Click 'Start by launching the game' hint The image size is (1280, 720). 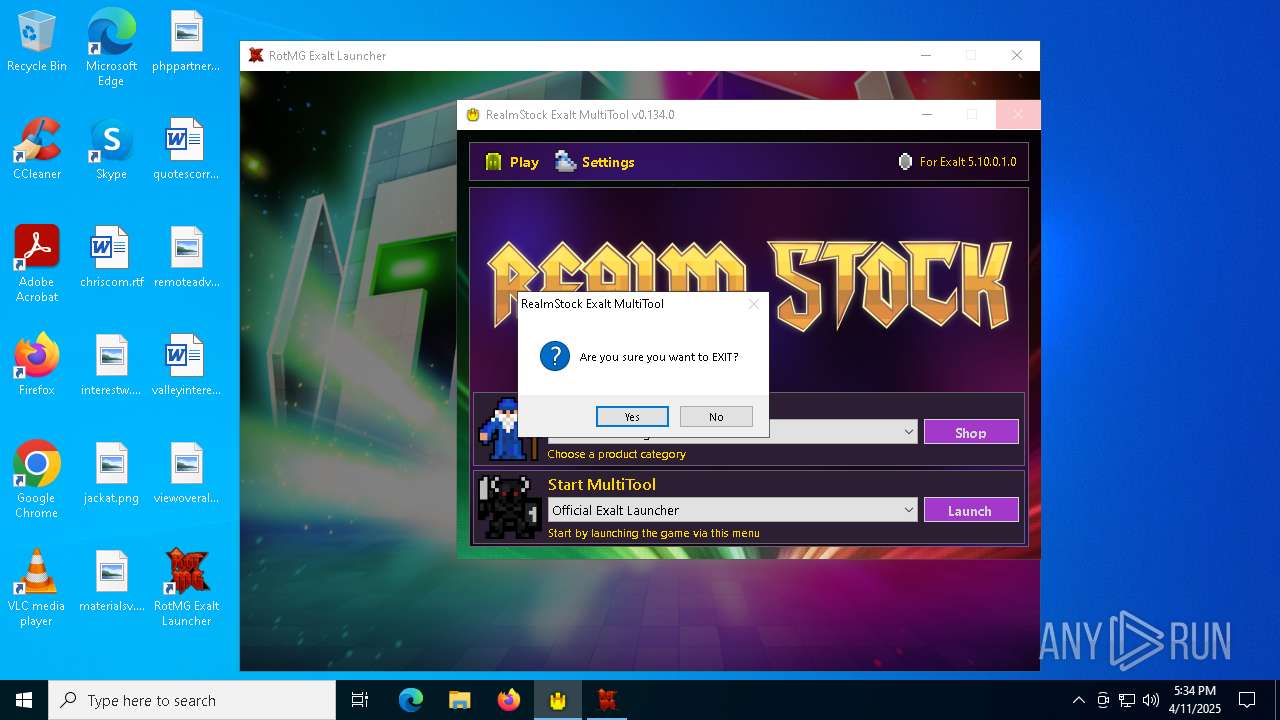654,533
